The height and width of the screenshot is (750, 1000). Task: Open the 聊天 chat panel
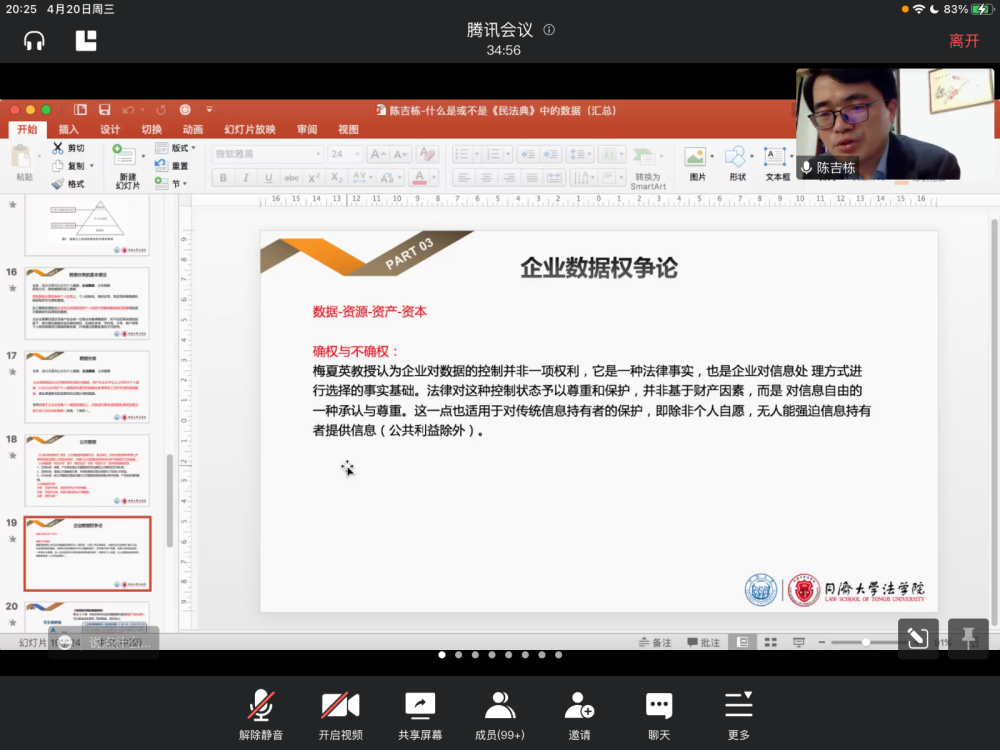click(659, 716)
